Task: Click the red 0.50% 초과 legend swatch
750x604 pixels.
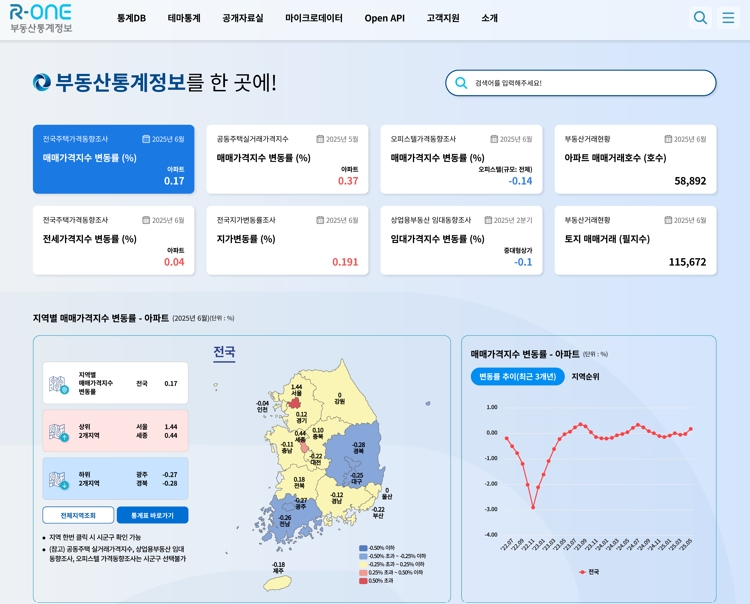Action: 363,580
